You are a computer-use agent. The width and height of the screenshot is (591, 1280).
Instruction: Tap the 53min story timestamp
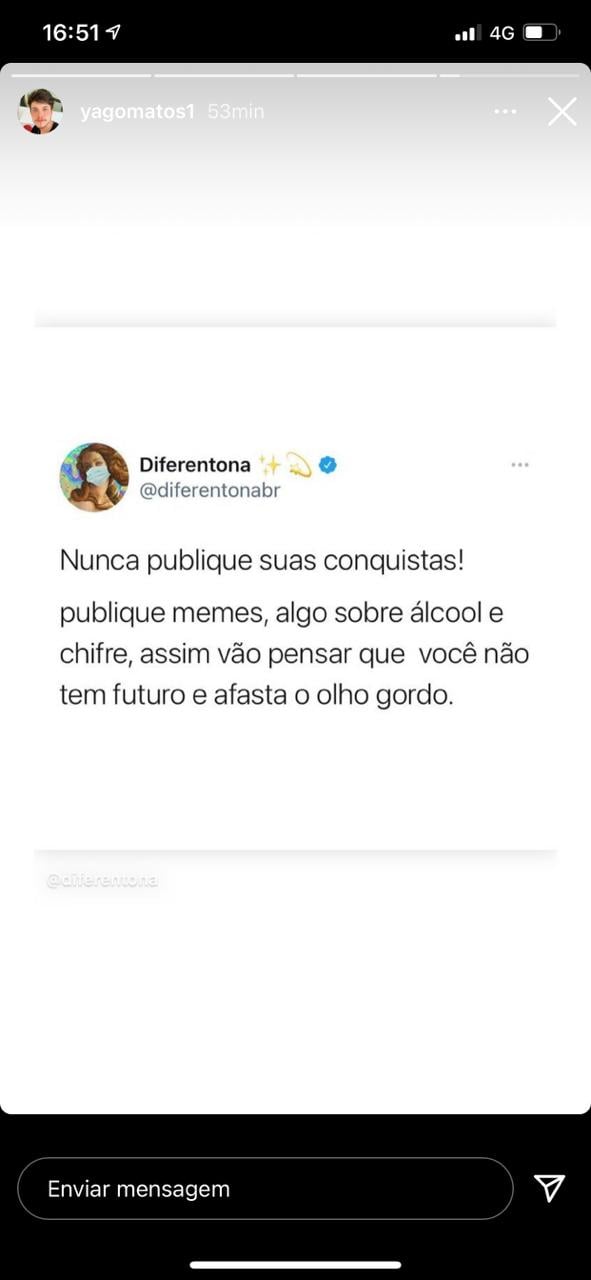point(236,112)
